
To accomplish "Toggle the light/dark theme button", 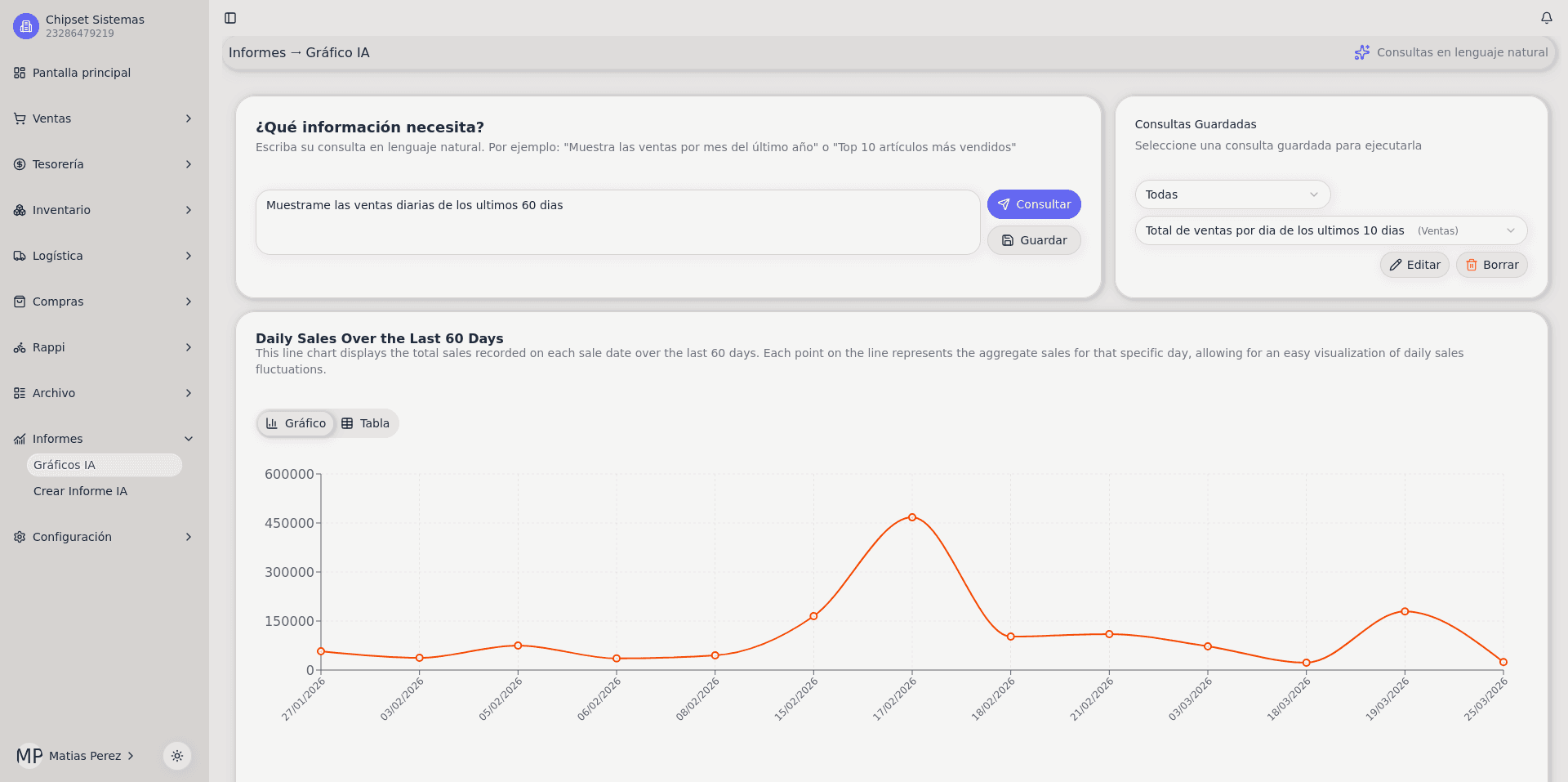I will (x=177, y=756).
